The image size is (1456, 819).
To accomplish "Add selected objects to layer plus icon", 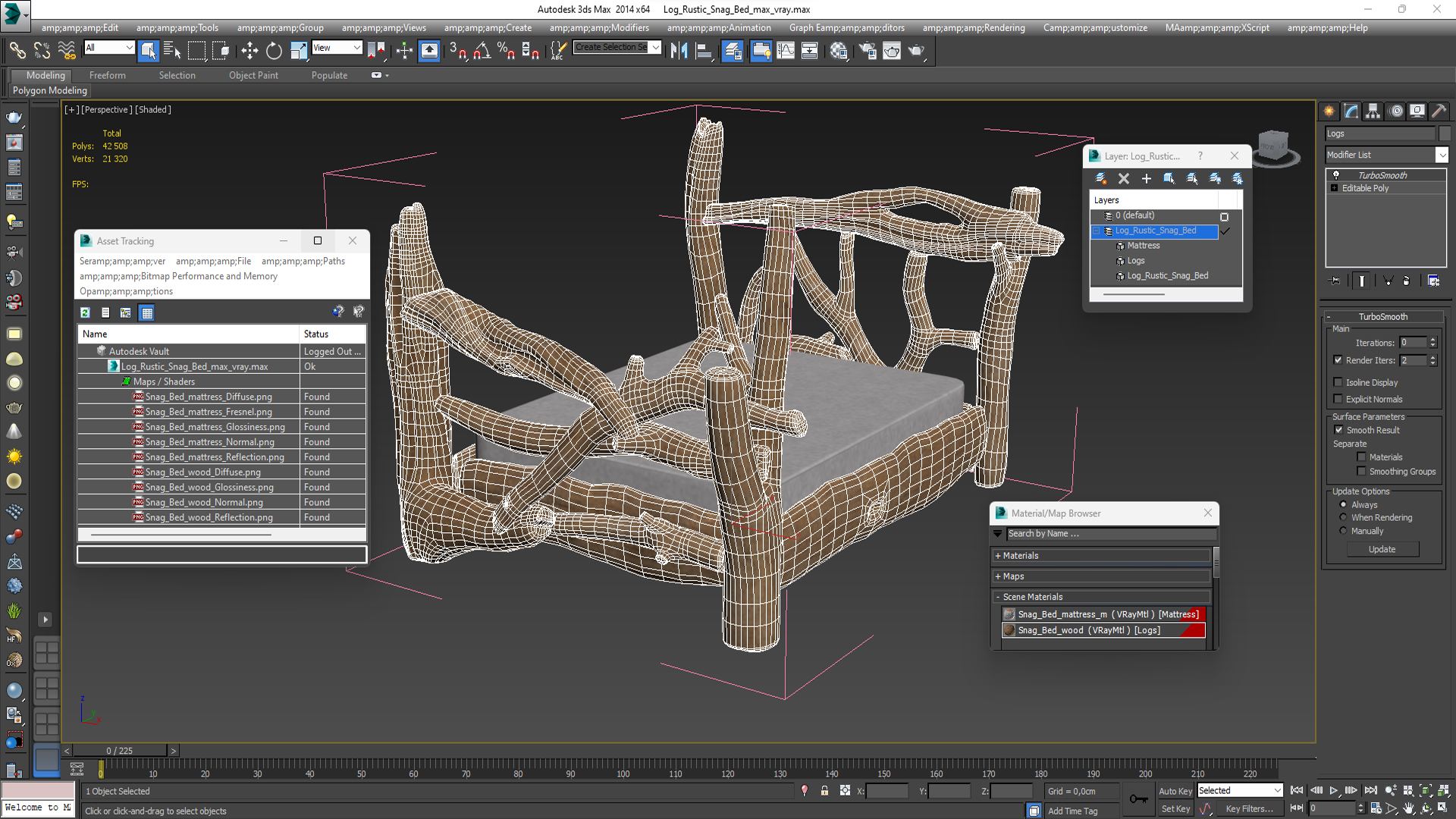I will pyautogui.click(x=1147, y=178).
